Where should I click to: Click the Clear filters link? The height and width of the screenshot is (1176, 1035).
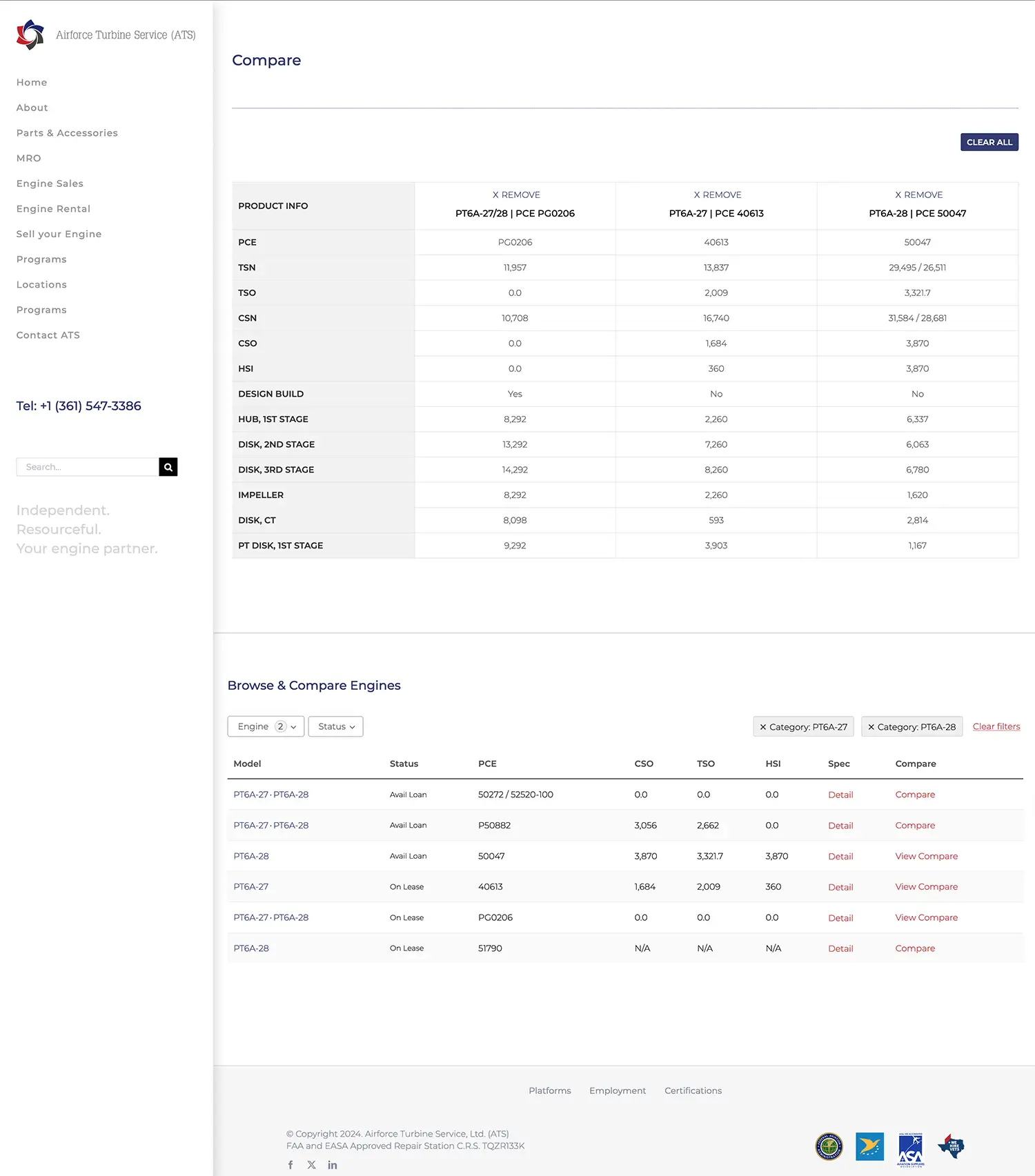[x=996, y=726]
